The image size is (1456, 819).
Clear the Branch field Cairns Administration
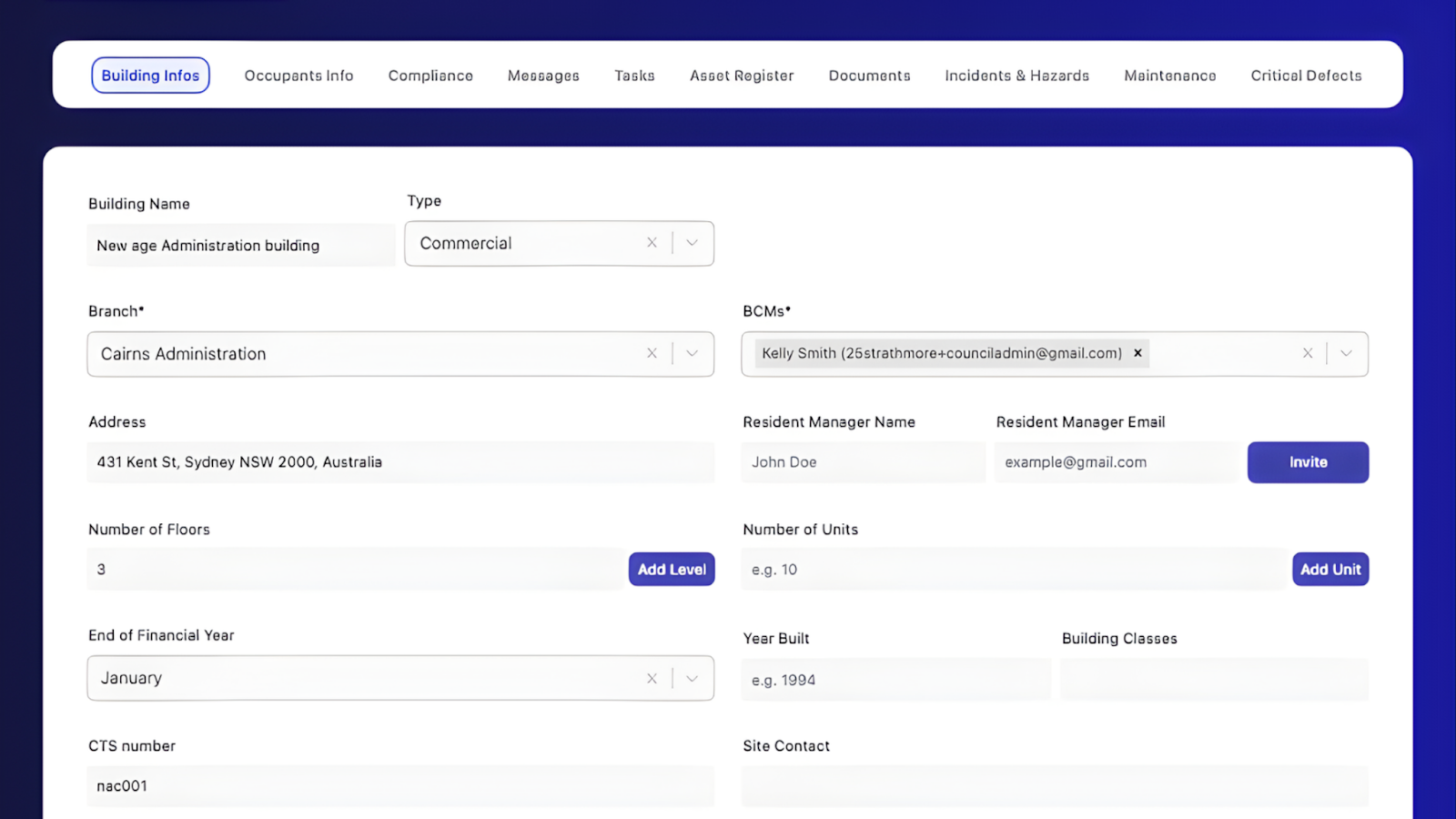tap(652, 354)
